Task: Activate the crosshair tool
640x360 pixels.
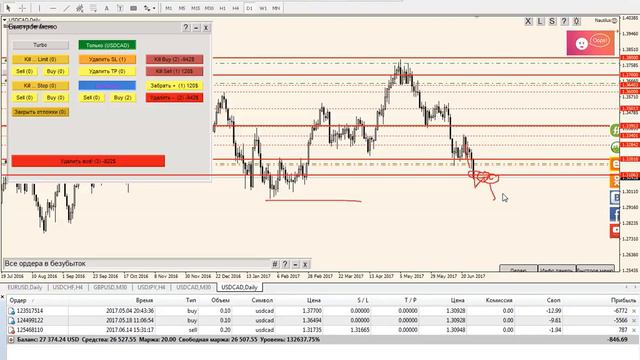Action: click(x=23, y=8)
